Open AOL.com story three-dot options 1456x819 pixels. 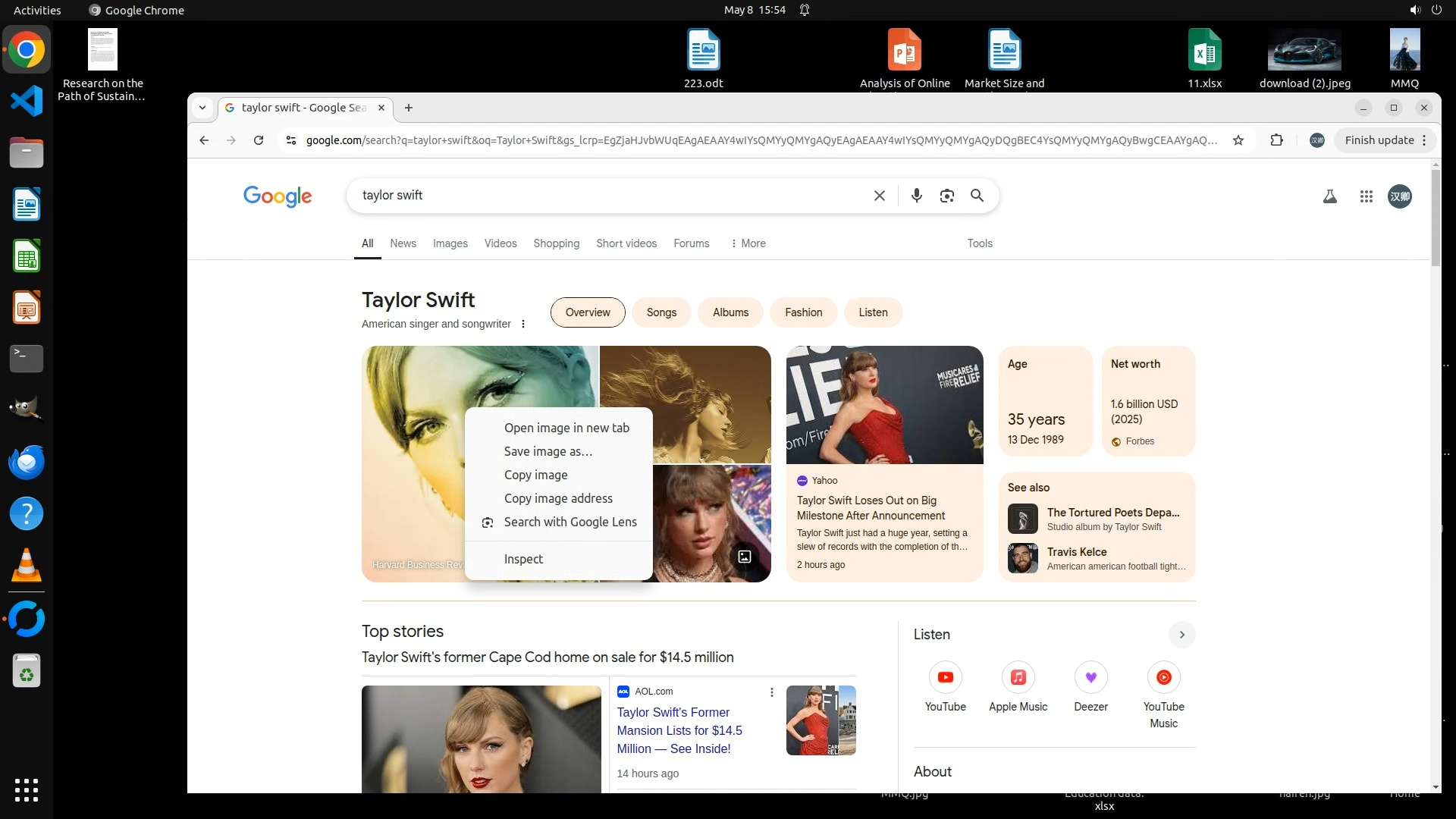pyautogui.click(x=771, y=692)
